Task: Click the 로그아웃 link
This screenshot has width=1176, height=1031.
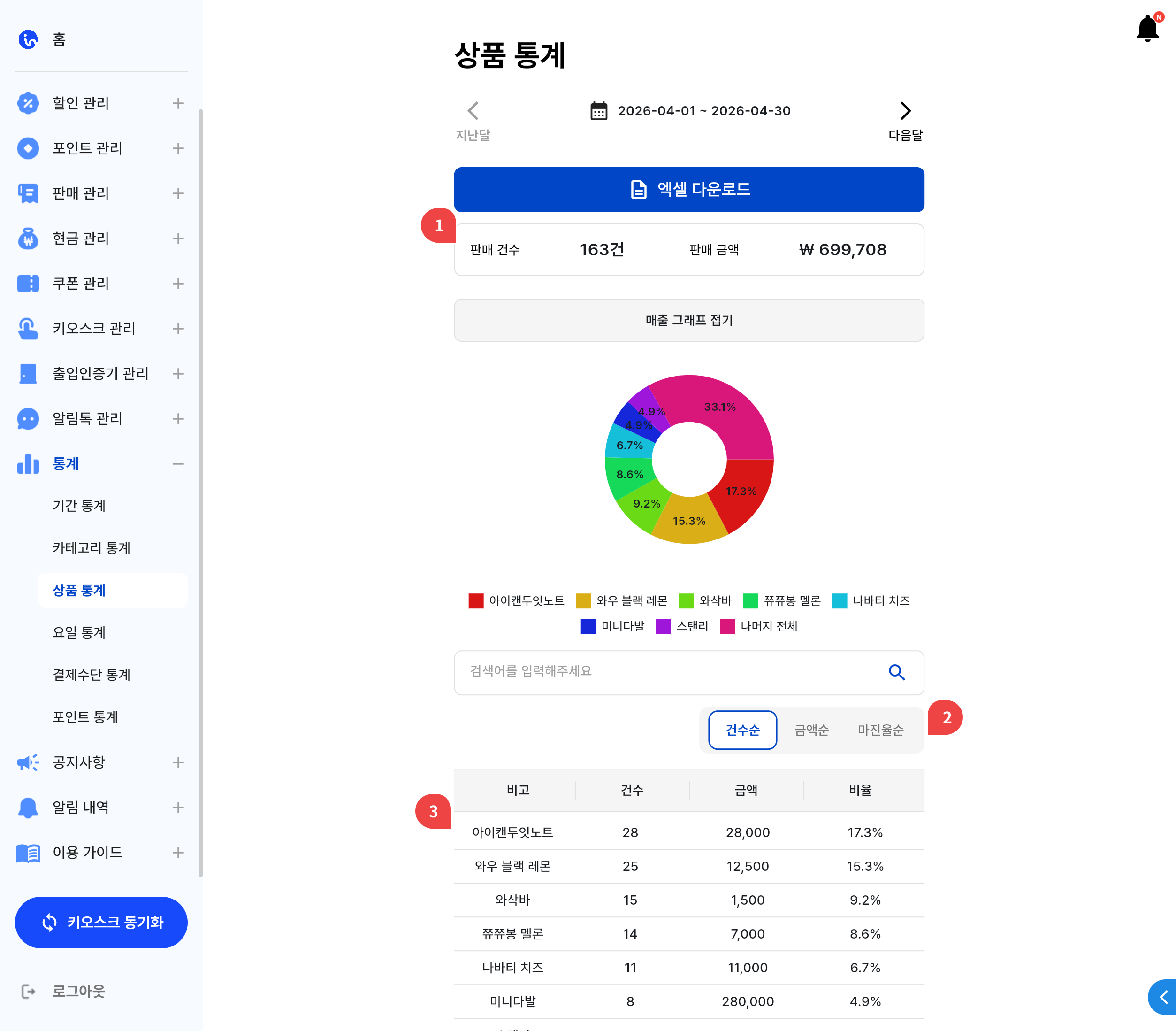Action: point(79,991)
